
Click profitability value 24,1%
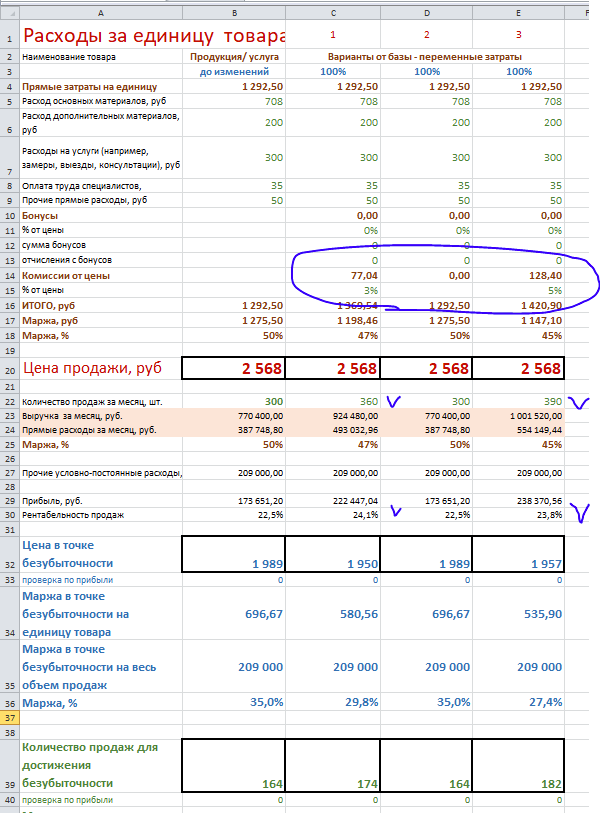pyautogui.click(x=367, y=515)
